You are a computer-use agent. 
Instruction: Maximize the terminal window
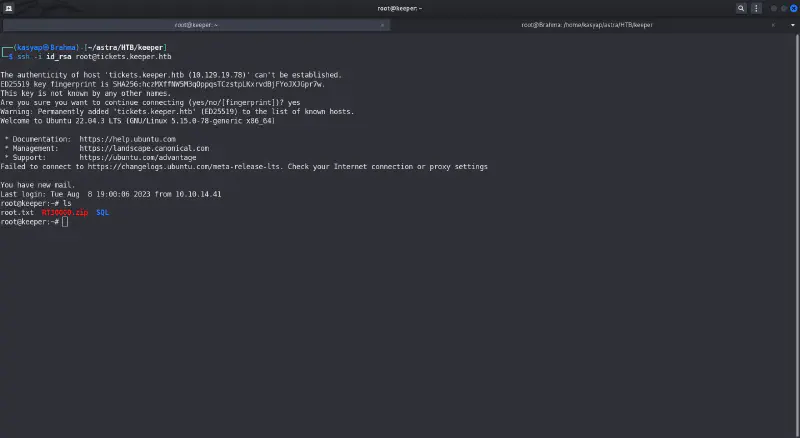(781, 8)
